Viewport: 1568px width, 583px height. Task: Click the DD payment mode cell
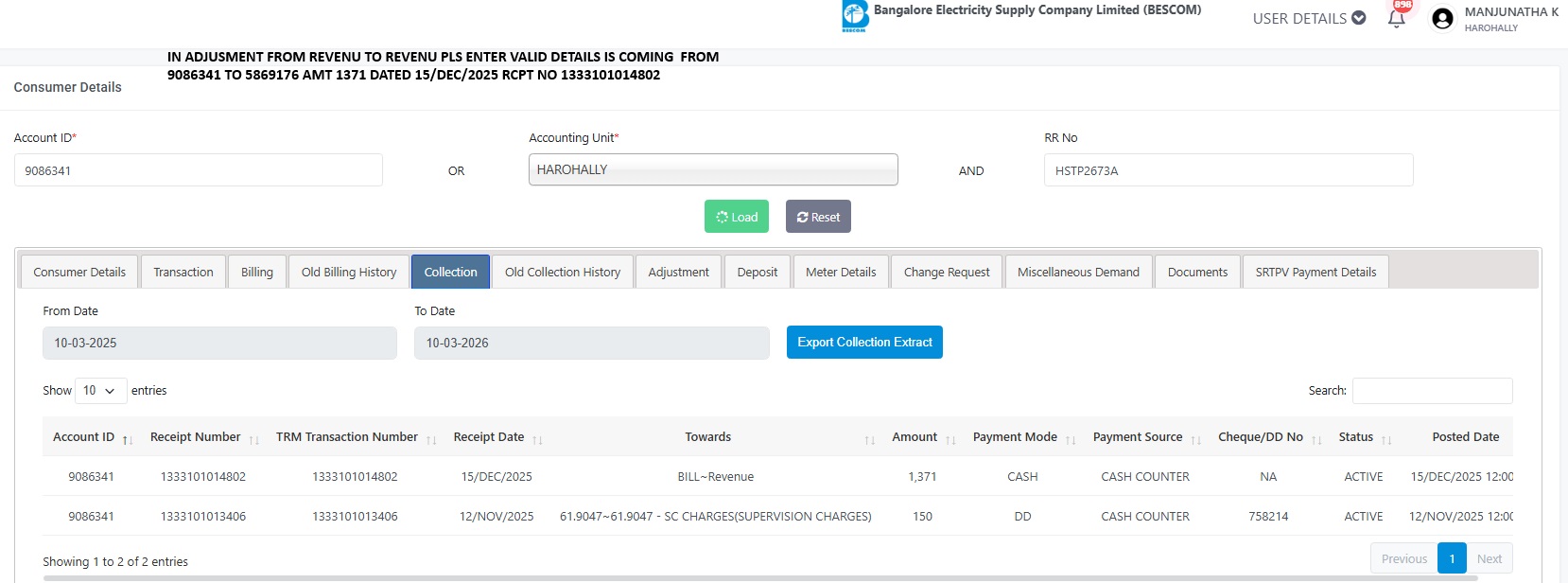pos(1022,517)
